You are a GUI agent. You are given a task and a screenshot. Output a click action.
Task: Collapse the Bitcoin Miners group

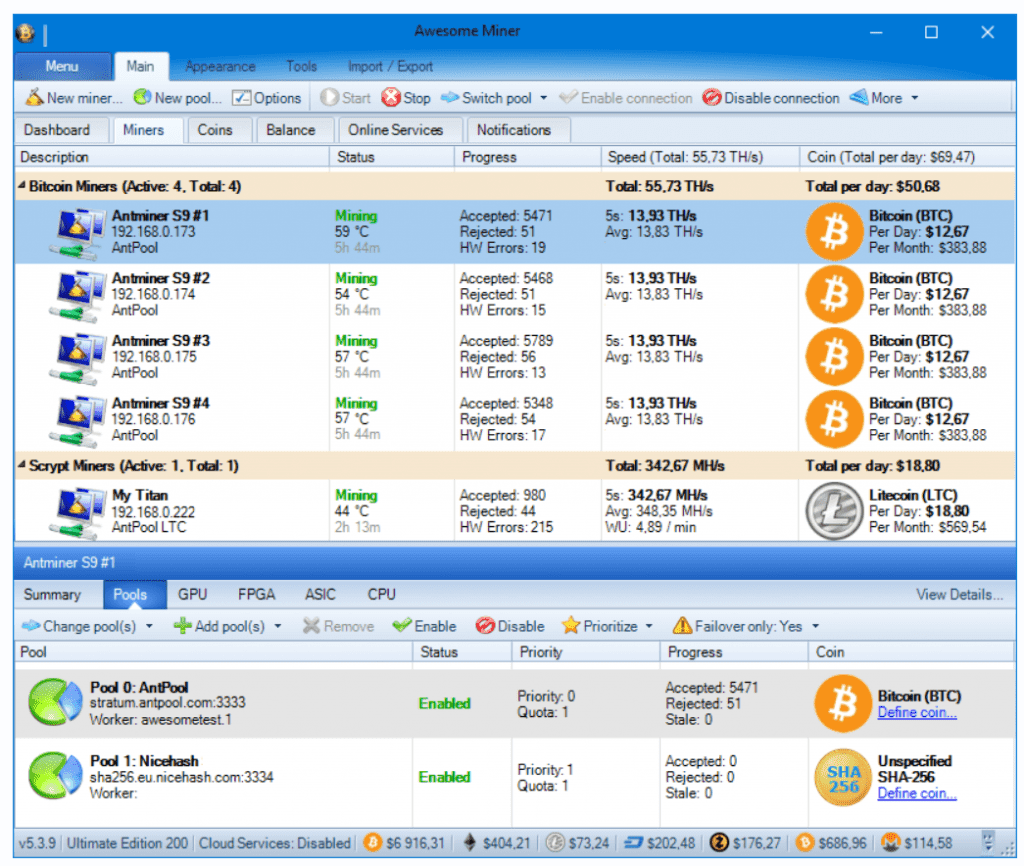(x=22, y=186)
